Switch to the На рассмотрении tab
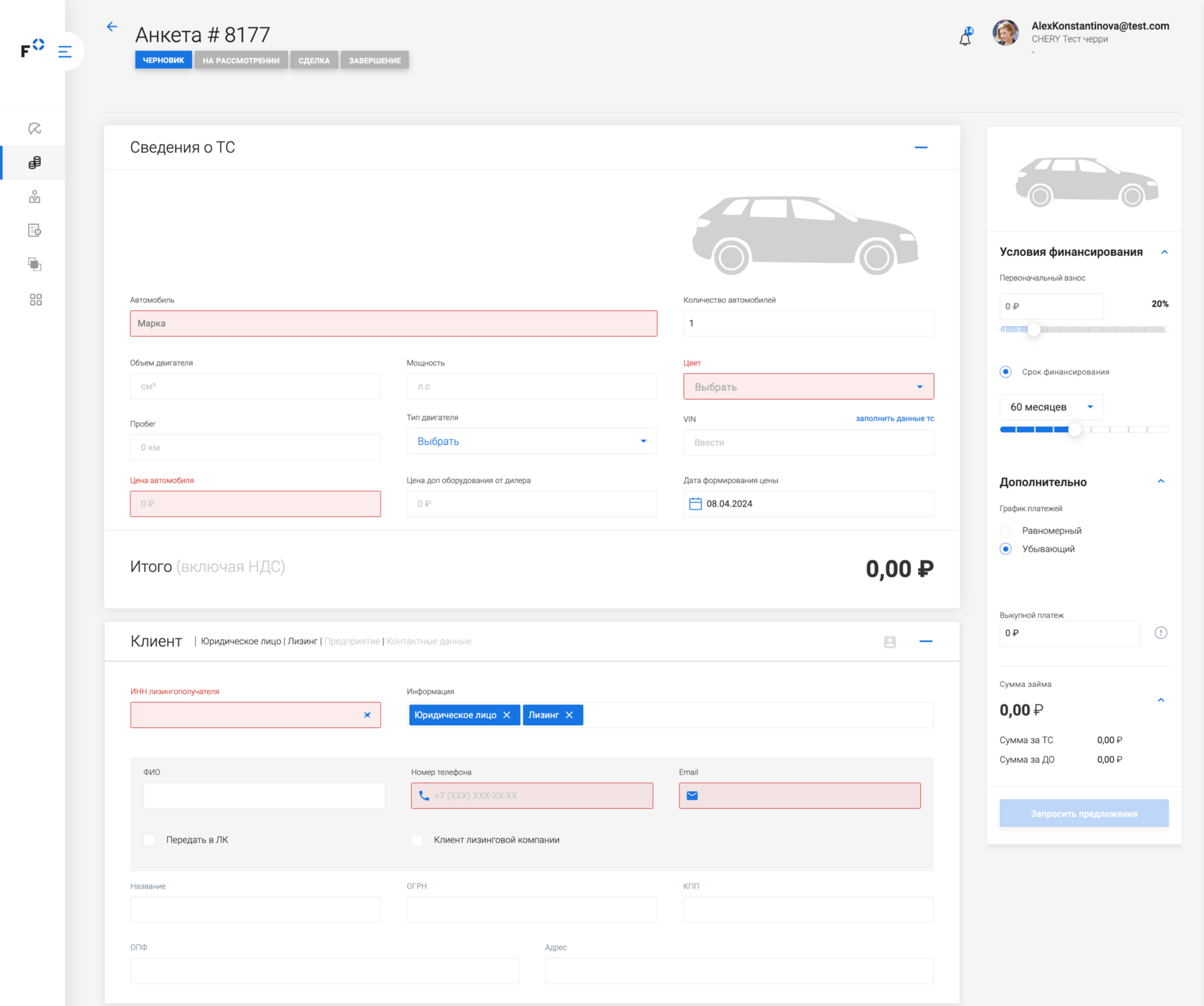 click(x=241, y=60)
